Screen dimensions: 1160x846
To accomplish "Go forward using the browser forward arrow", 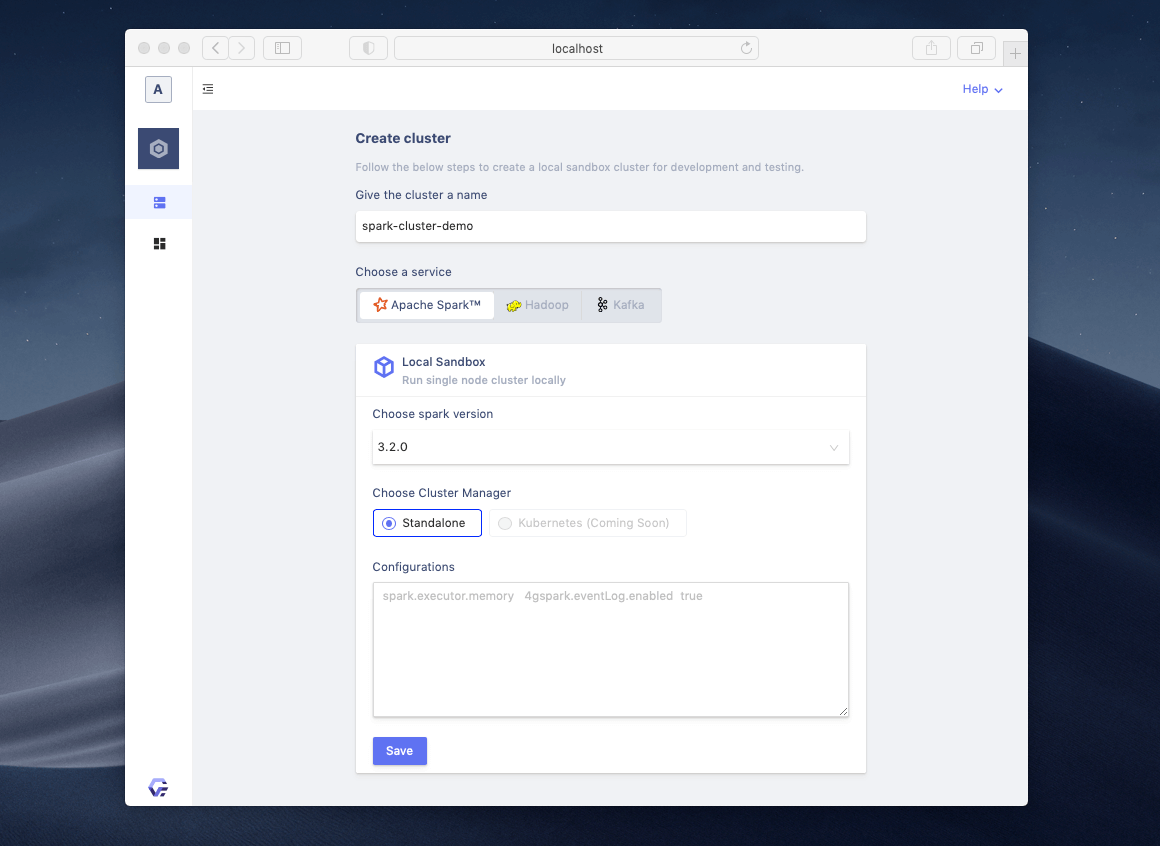I will 241,48.
